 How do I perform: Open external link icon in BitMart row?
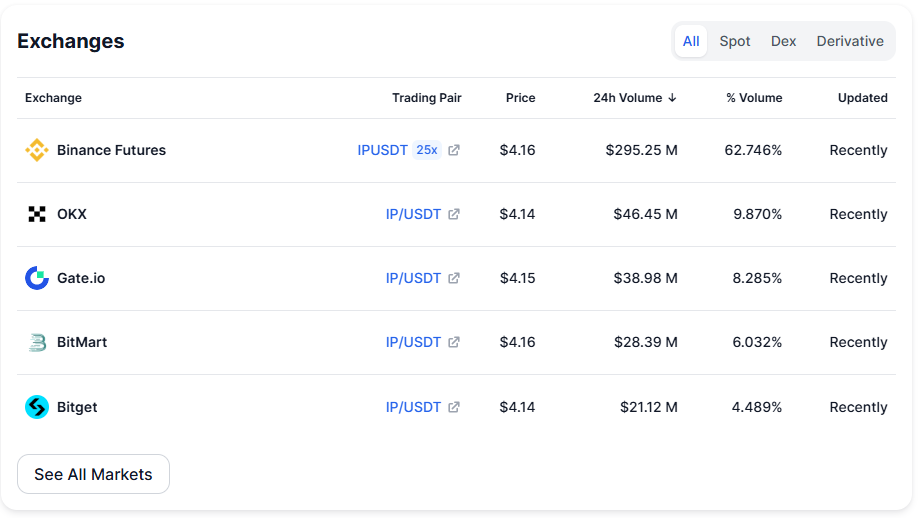click(x=454, y=342)
